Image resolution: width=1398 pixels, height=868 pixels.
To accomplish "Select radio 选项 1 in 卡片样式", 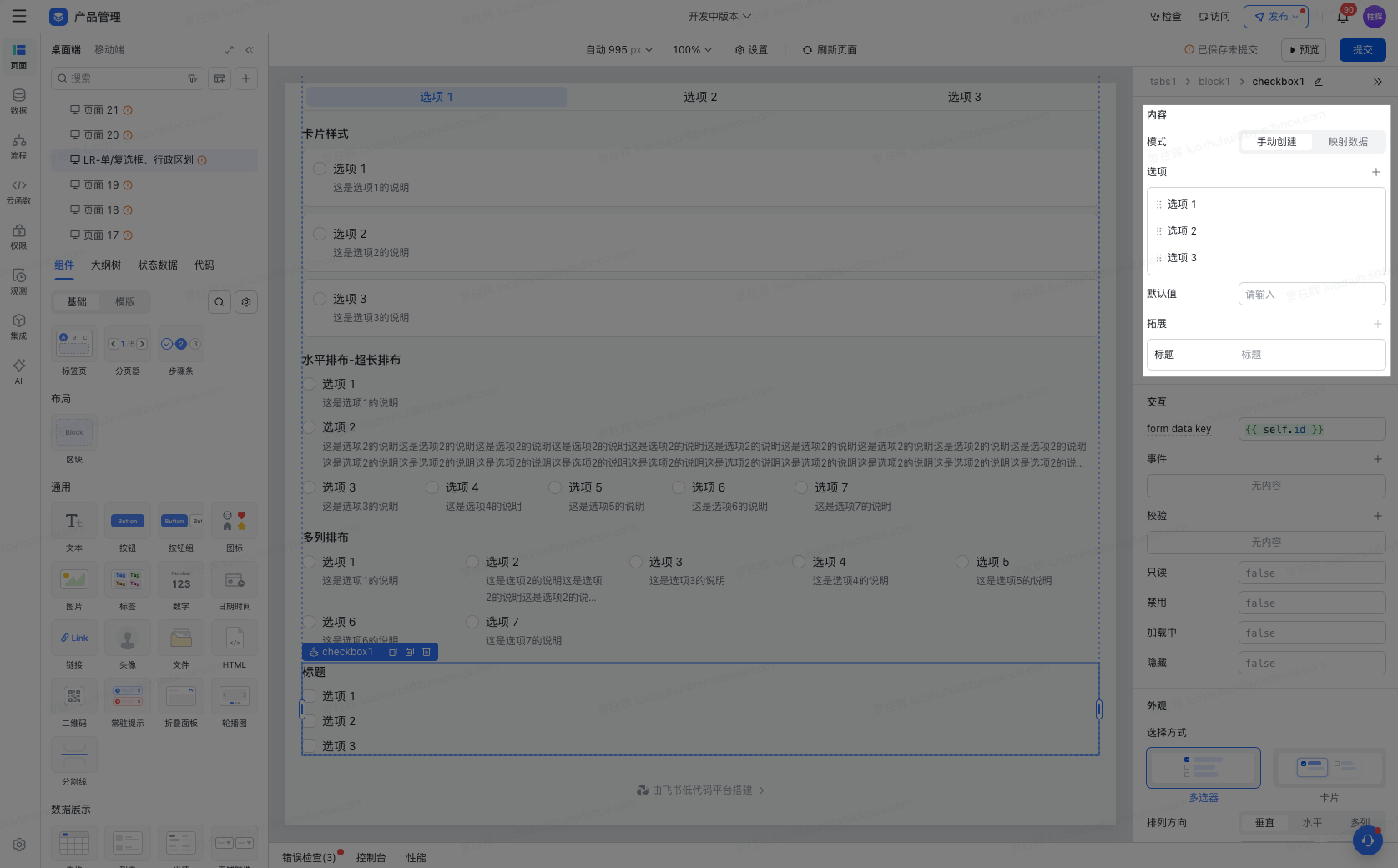I will (320, 169).
